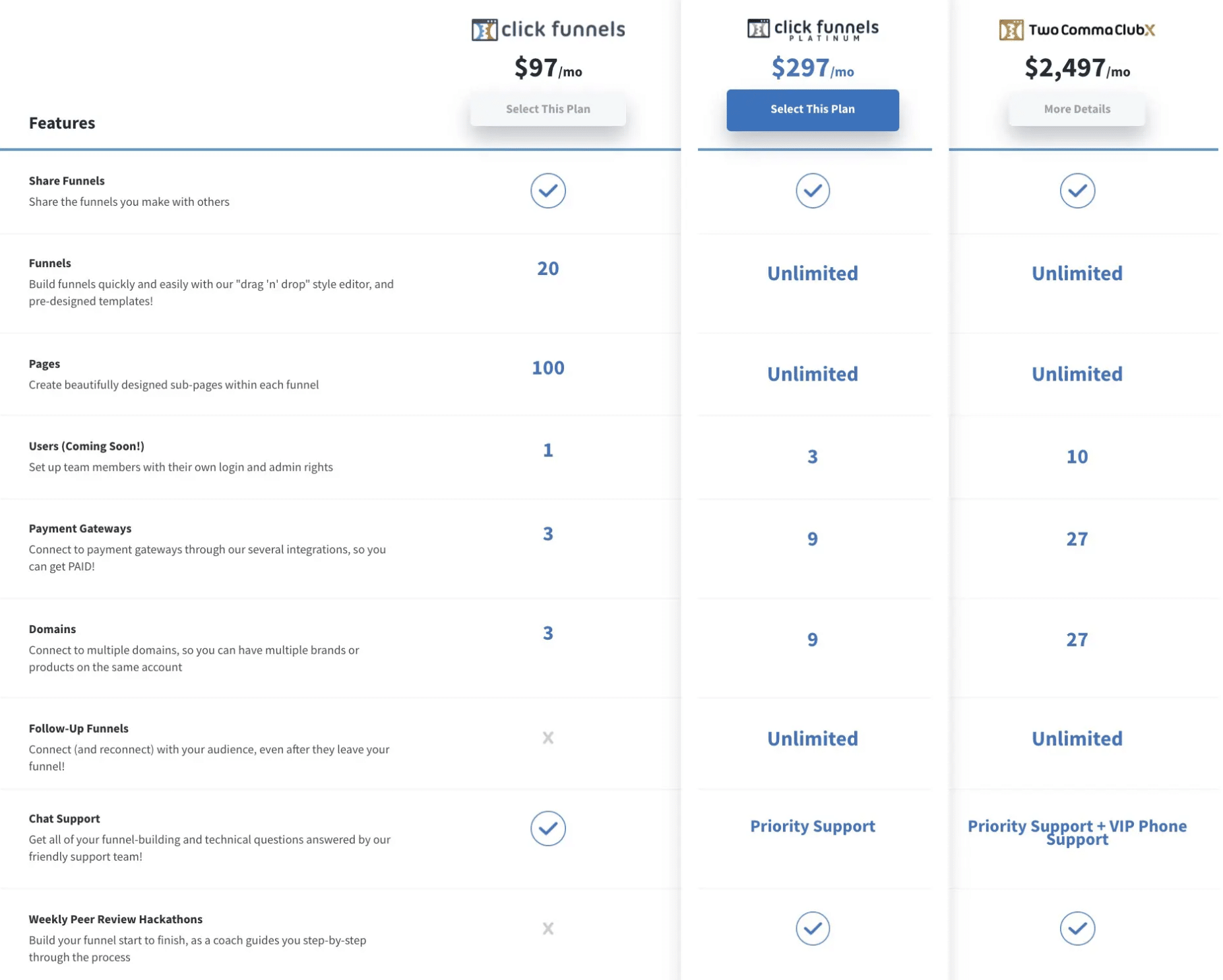Viewport: 1223px width, 980px height.
Task: Click Unlimited Funnels in Two Comma Club column
Action: (1077, 274)
